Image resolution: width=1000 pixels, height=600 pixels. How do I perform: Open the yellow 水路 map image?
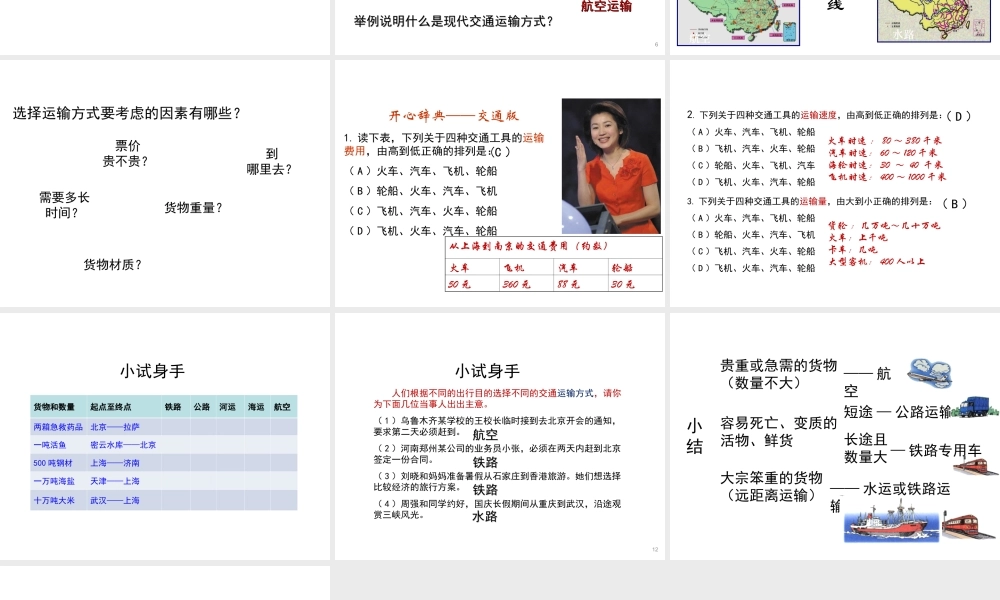[x=934, y=20]
